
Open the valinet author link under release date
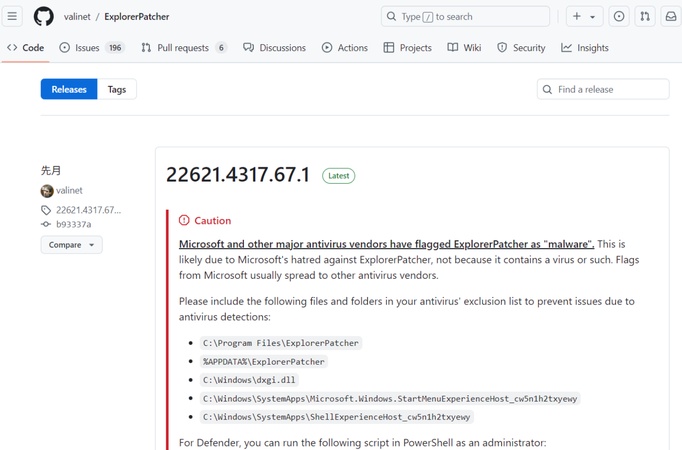pos(69,190)
